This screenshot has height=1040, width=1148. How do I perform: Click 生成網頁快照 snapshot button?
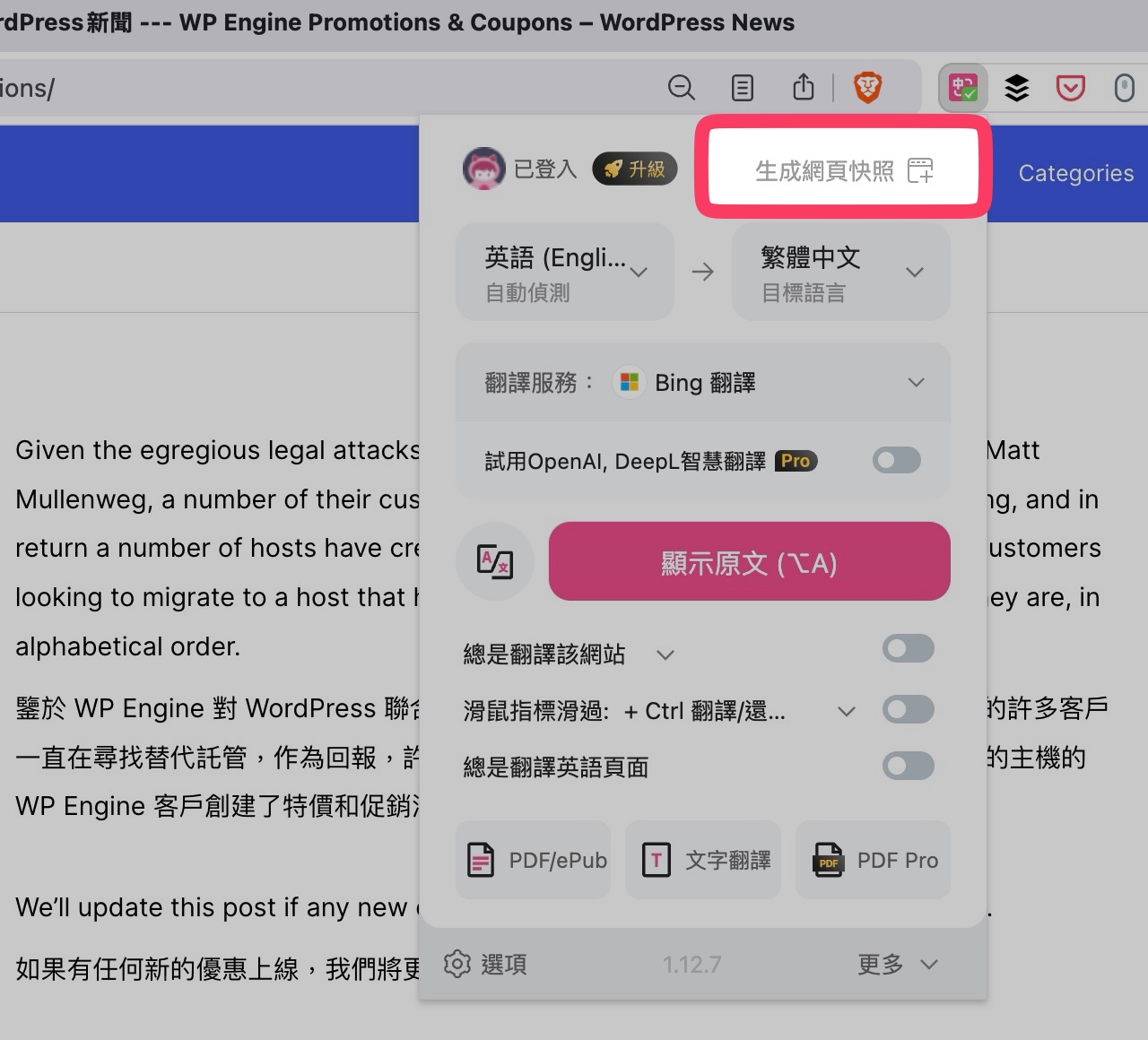843,170
